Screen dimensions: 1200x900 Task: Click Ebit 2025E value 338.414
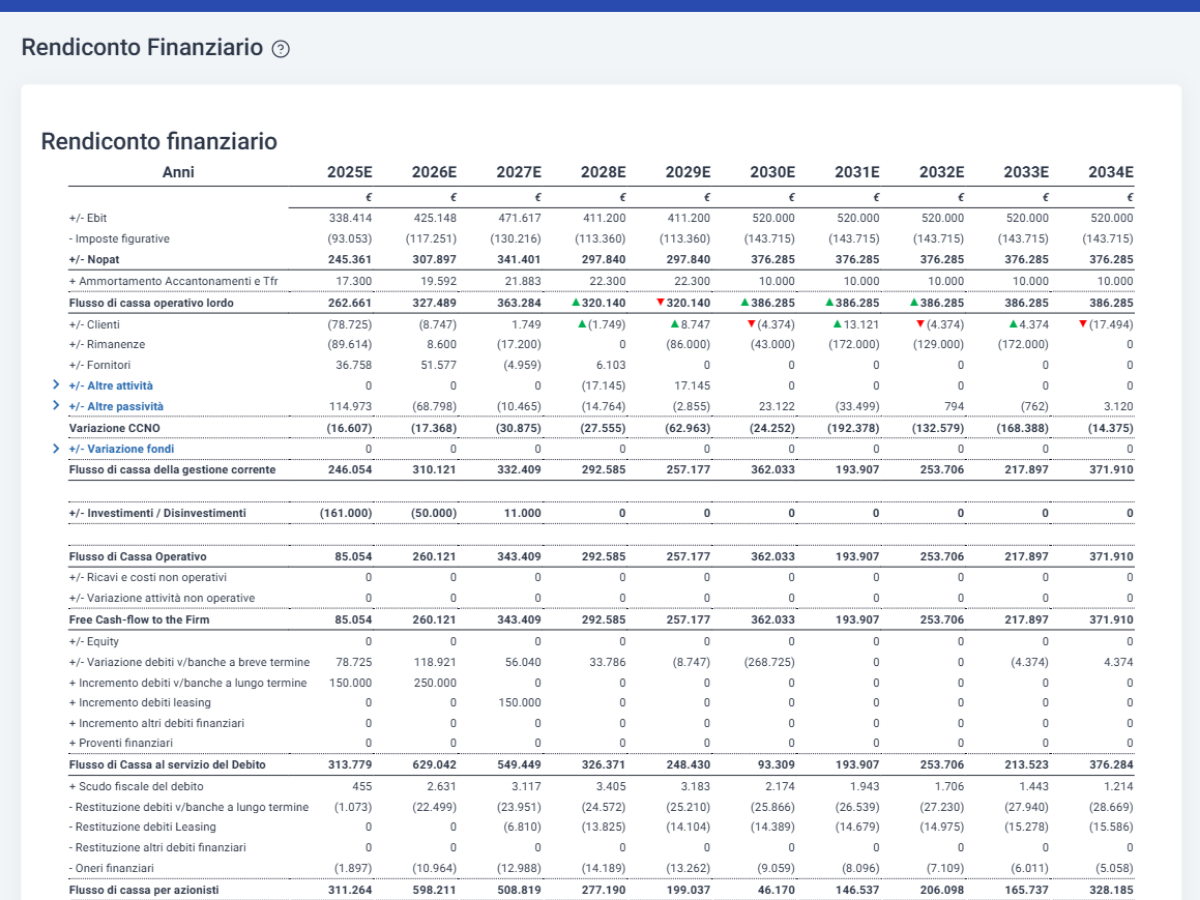[x=350, y=217]
